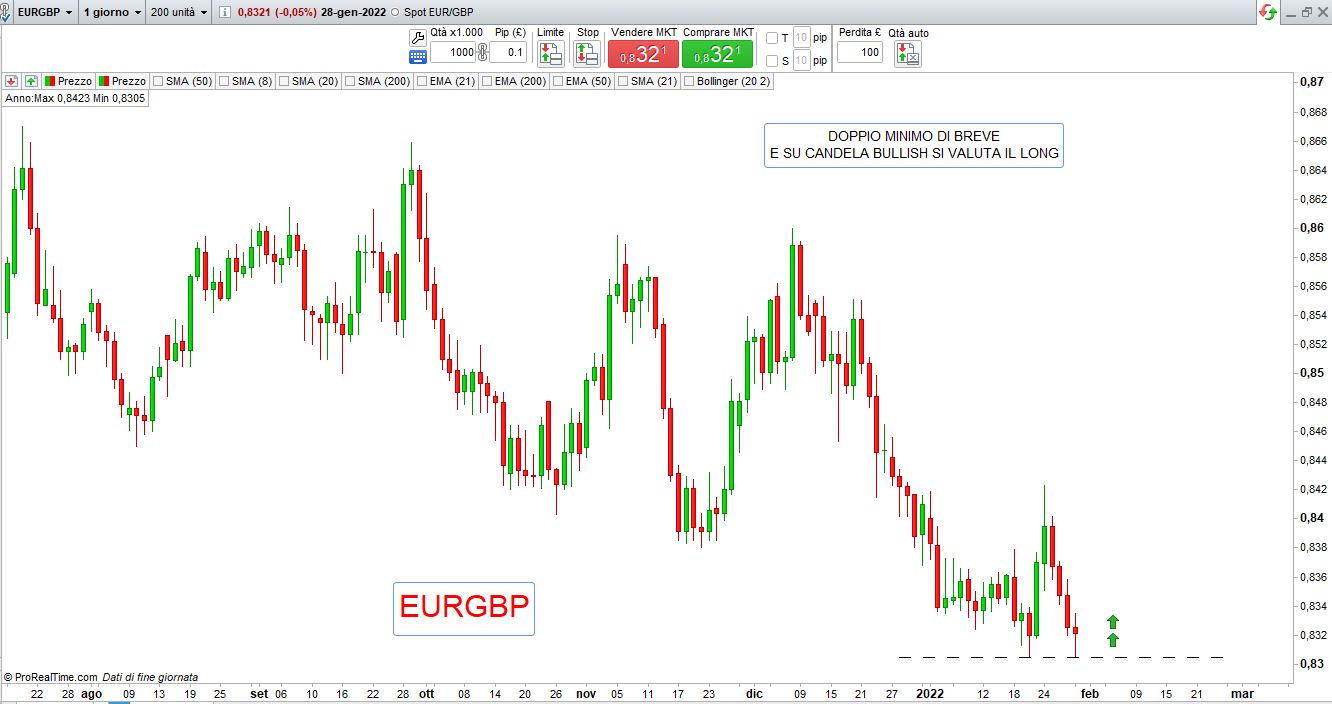Click the red down-arrow icon in indicator bar
This screenshot has height=704, width=1332.
tap(11, 81)
